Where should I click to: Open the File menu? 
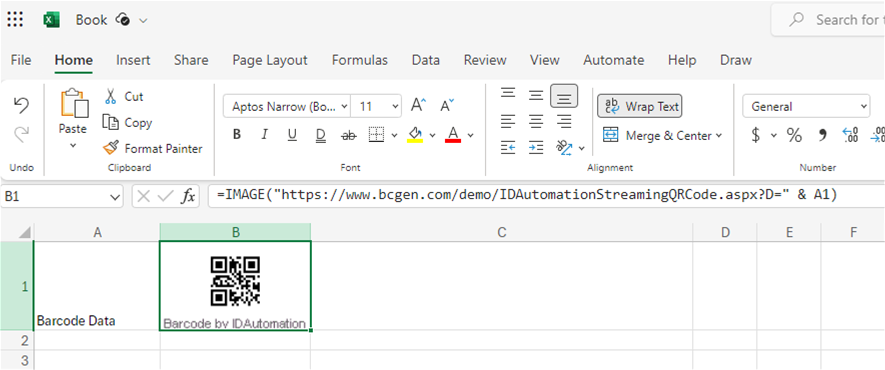point(21,60)
